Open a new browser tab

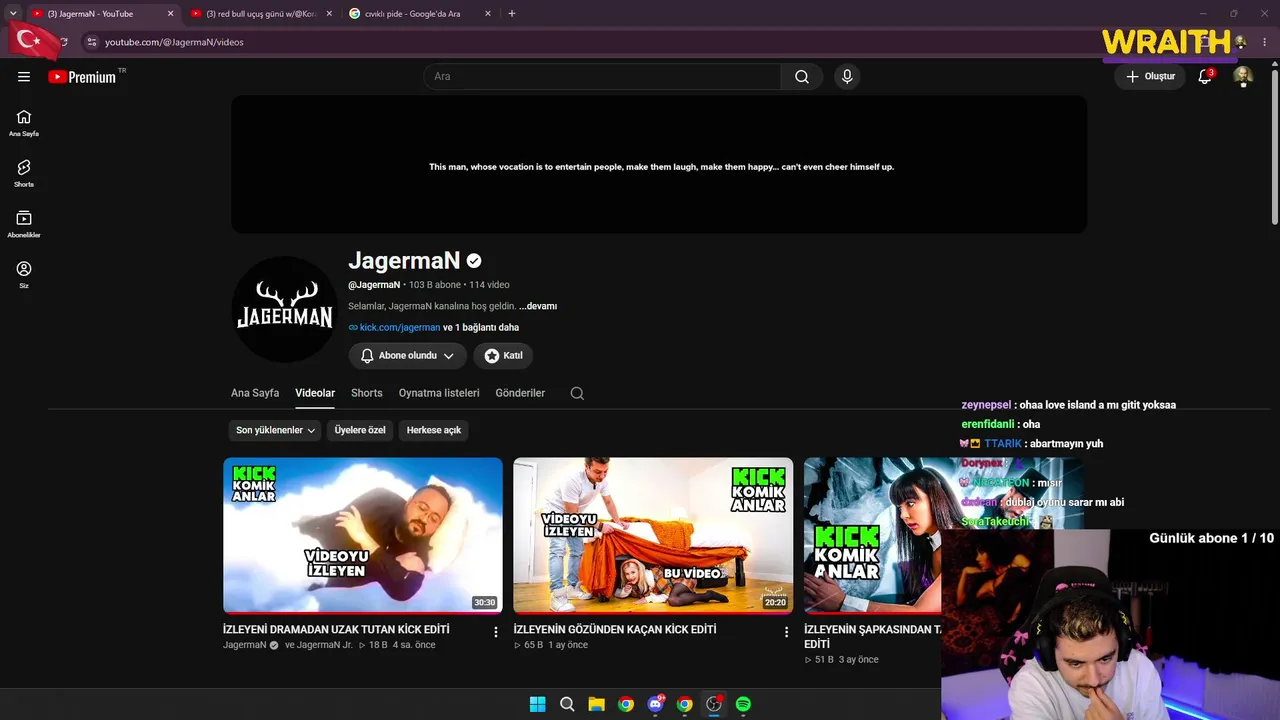pyautogui.click(x=512, y=14)
